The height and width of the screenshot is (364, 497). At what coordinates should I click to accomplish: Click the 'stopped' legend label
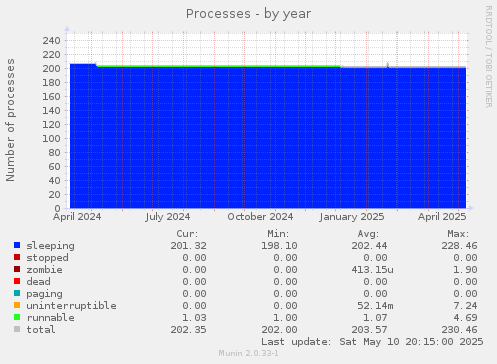pos(47,258)
